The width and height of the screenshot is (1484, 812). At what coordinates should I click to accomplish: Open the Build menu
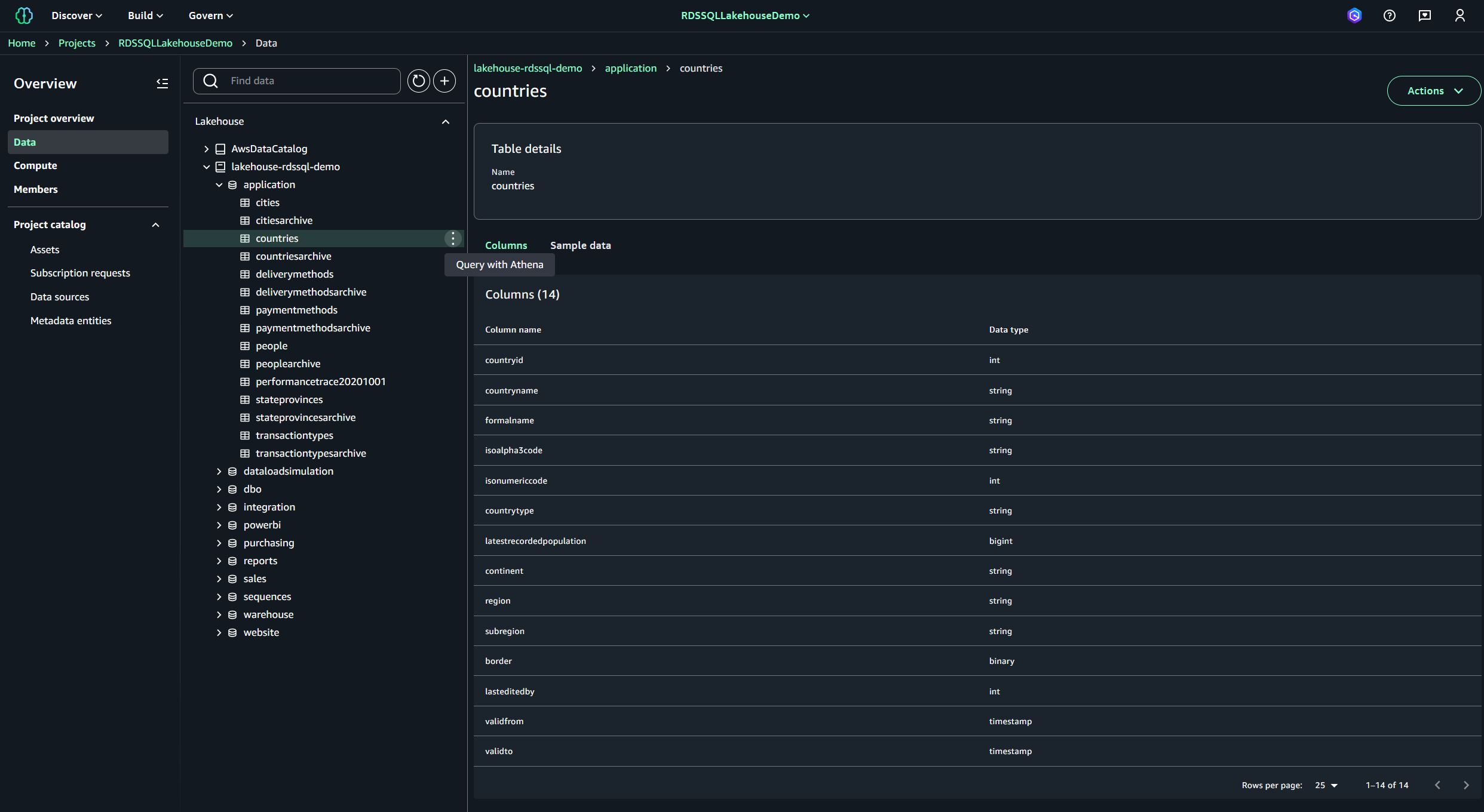pyautogui.click(x=145, y=16)
